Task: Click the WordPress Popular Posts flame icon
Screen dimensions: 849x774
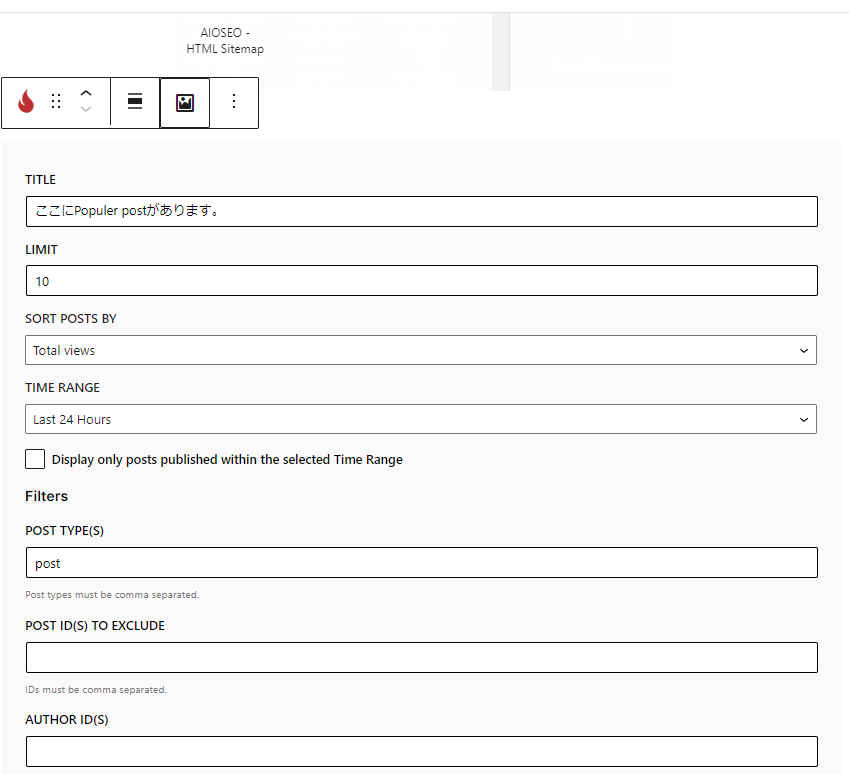Action: click(x=26, y=102)
